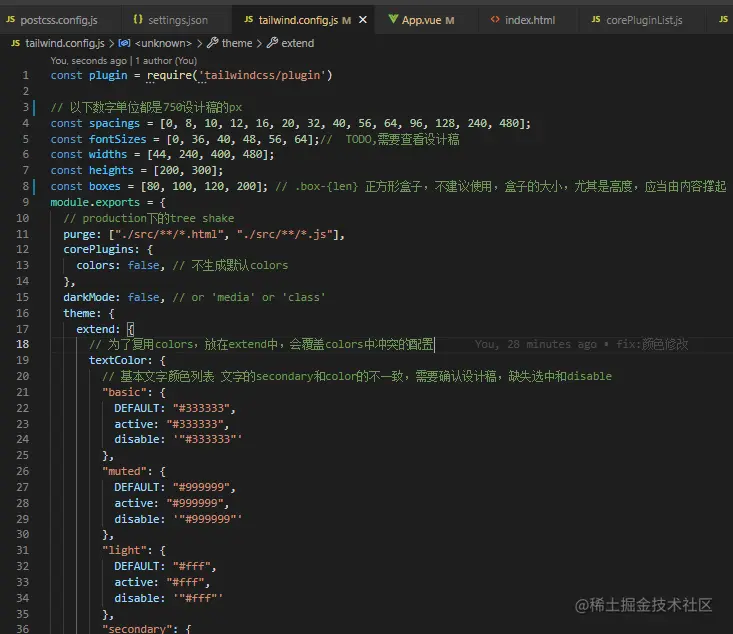Click the HTML icon on index.html tab
This screenshot has height=634, width=733.
click(x=495, y=20)
